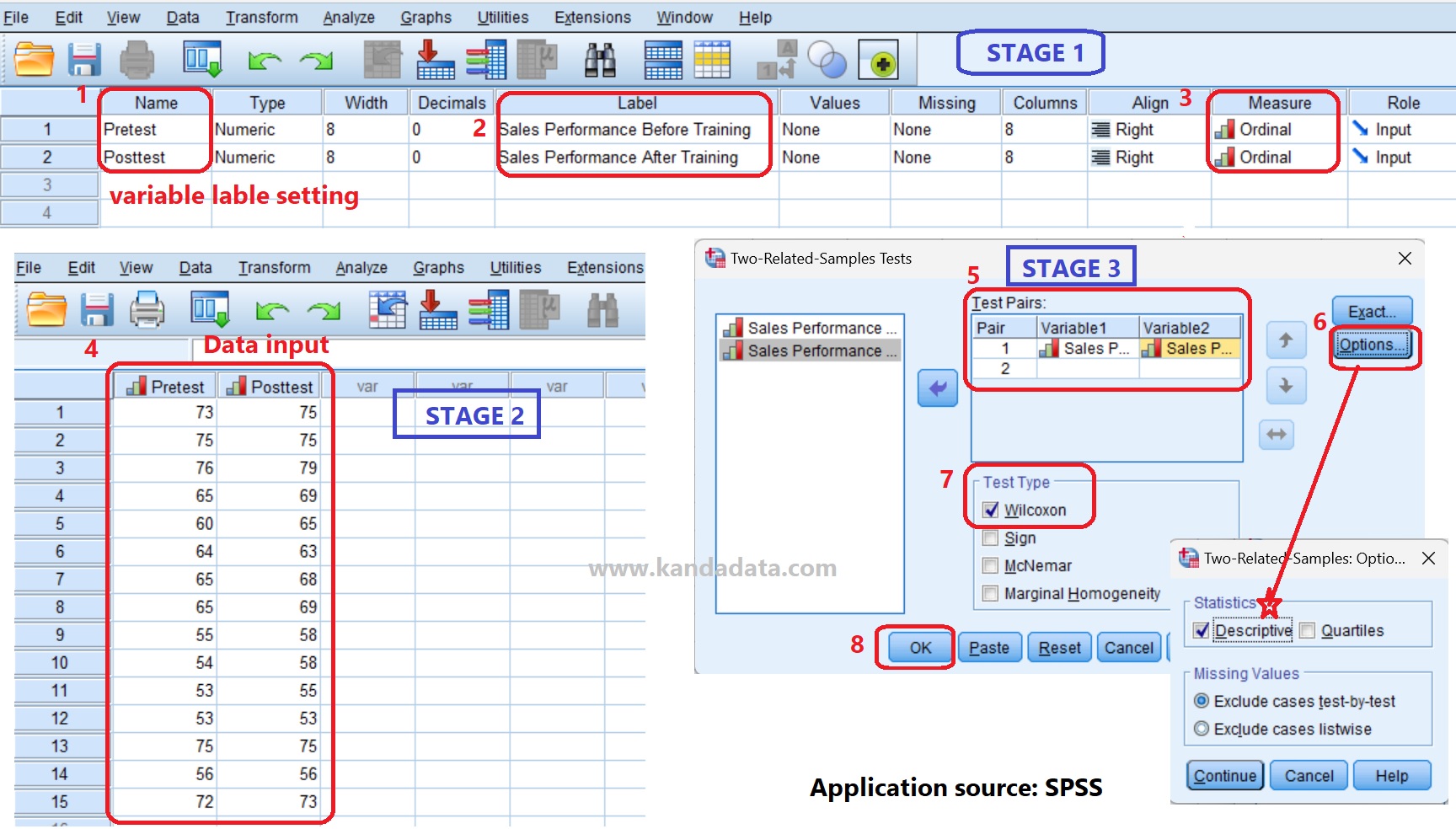Open Align cell Right for Pretest
1456x829 pixels.
1133,130
